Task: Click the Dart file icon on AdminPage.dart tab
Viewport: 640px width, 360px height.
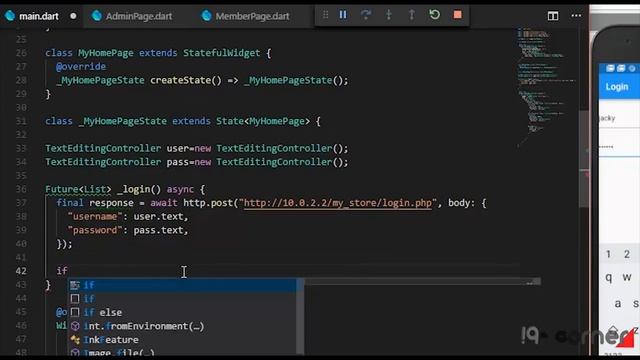Action: tap(97, 16)
